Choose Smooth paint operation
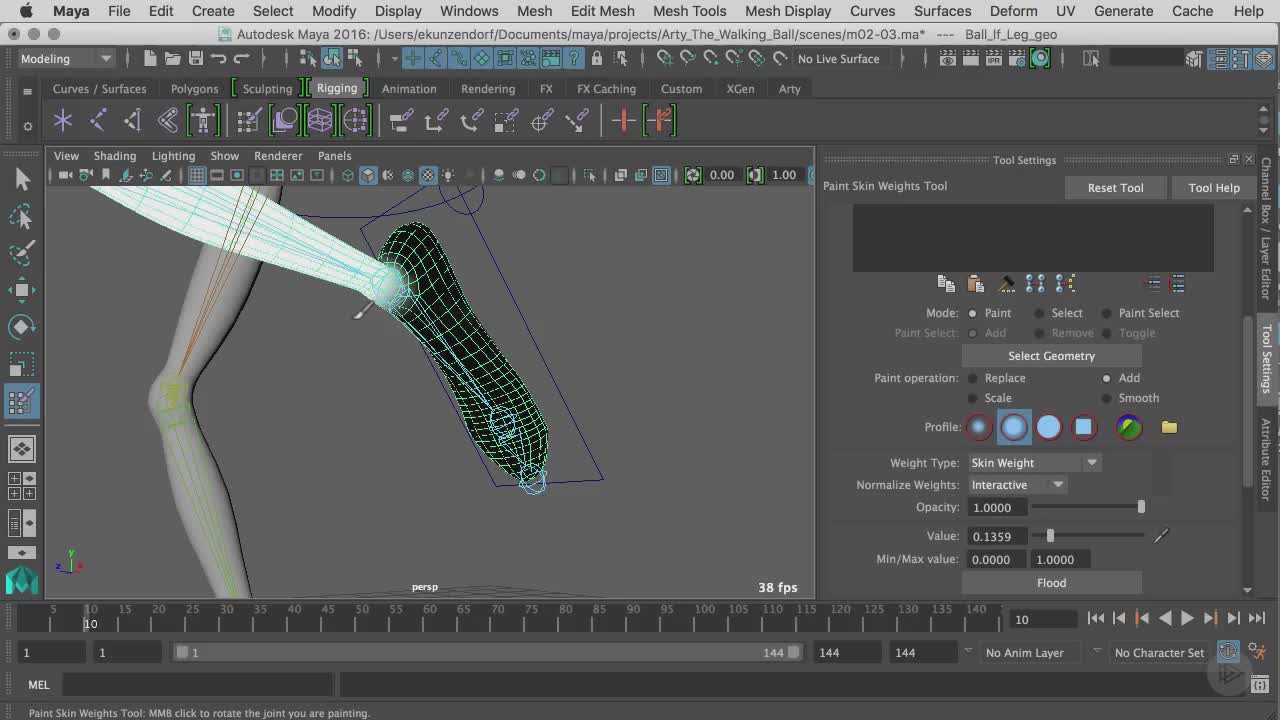 click(x=1107, y=398)
